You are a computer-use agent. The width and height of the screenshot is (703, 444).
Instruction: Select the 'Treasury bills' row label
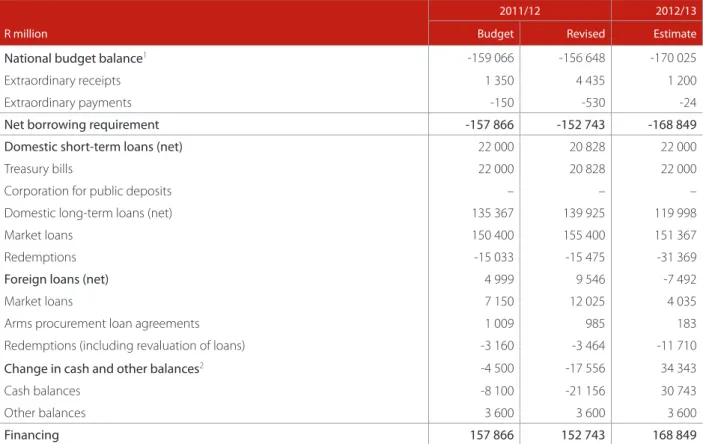coord(38,169)
